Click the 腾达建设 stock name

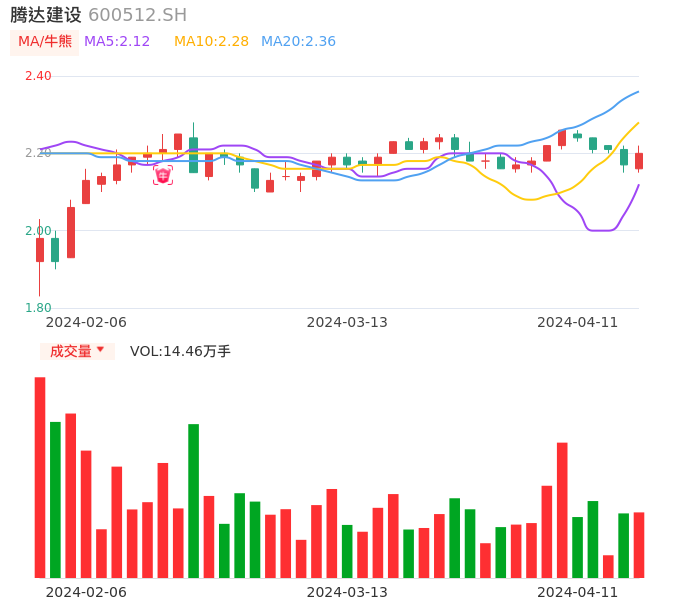click(x=46, y=15)
